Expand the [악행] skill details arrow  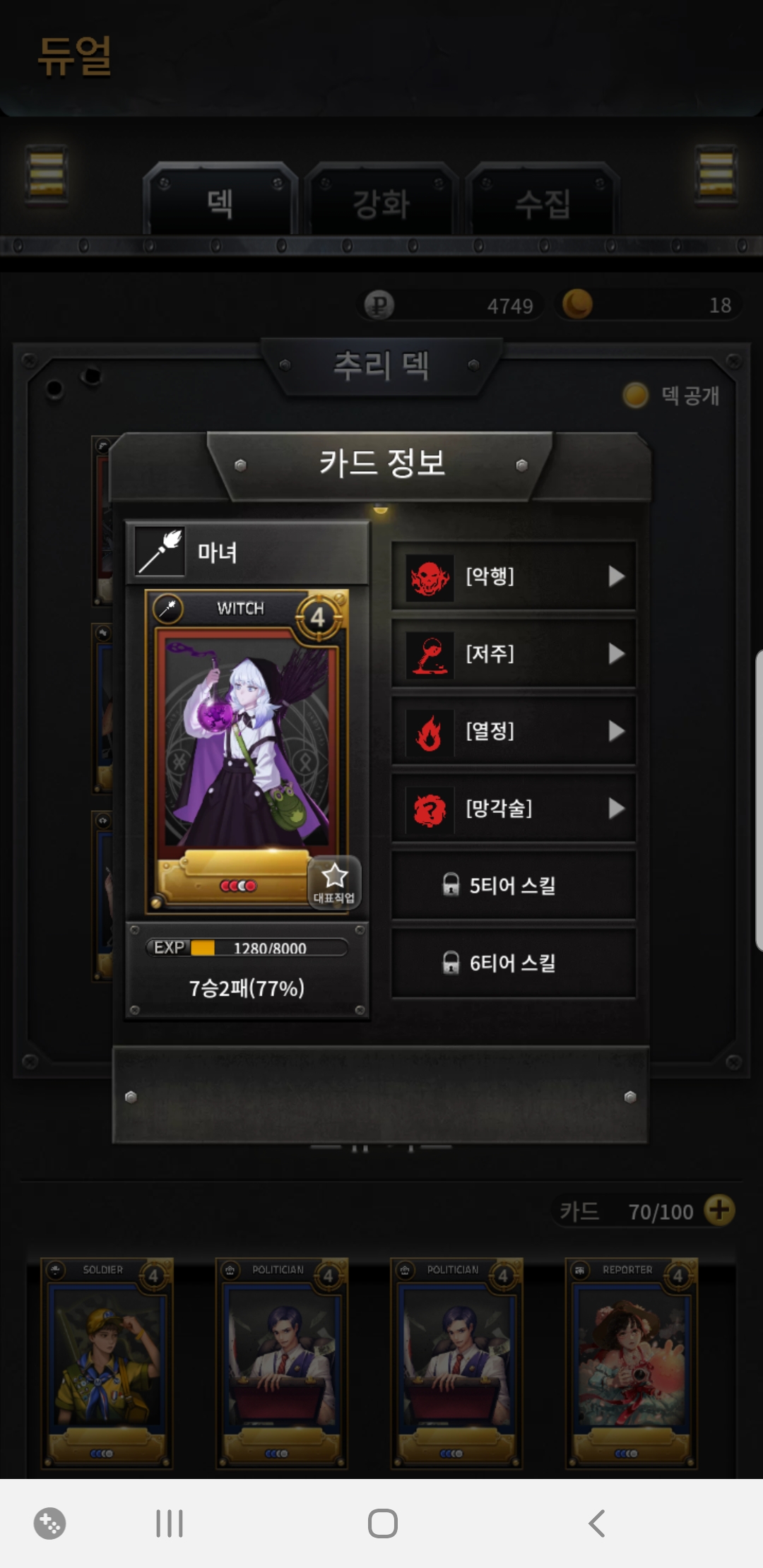[x=617, y=576]
